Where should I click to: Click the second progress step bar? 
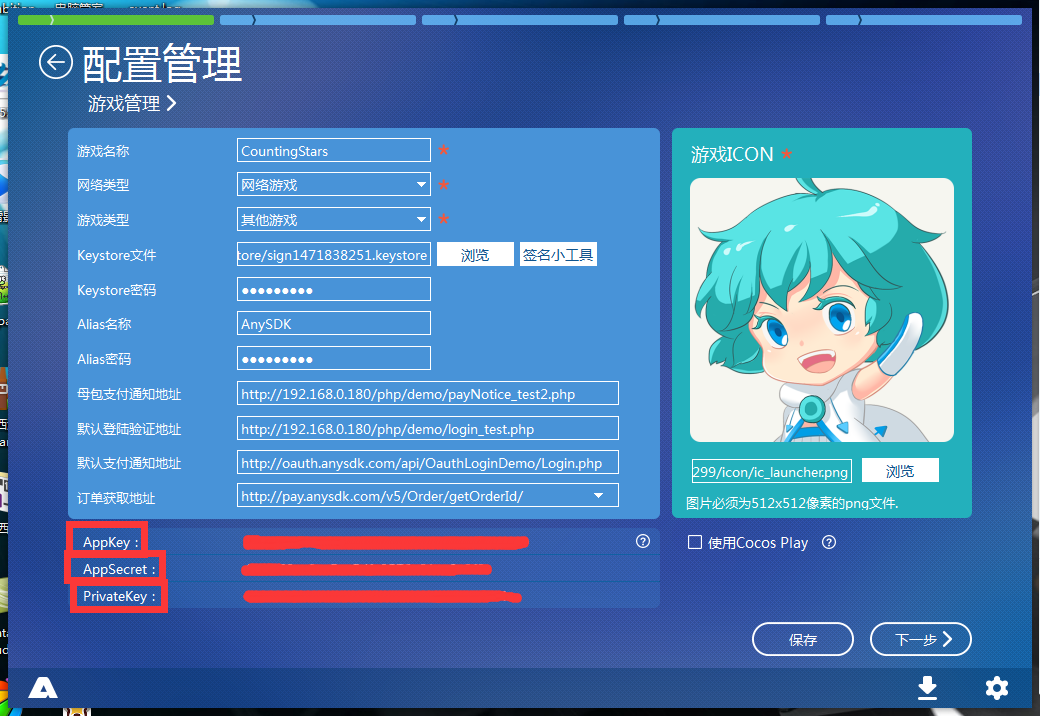coord(318,20)
